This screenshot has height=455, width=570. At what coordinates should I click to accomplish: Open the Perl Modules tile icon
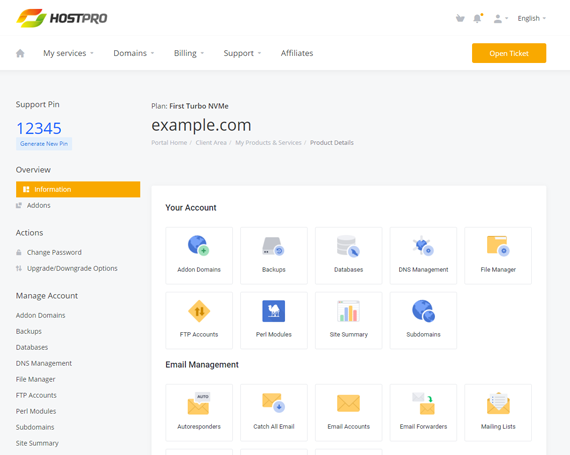tap(273, 311)
